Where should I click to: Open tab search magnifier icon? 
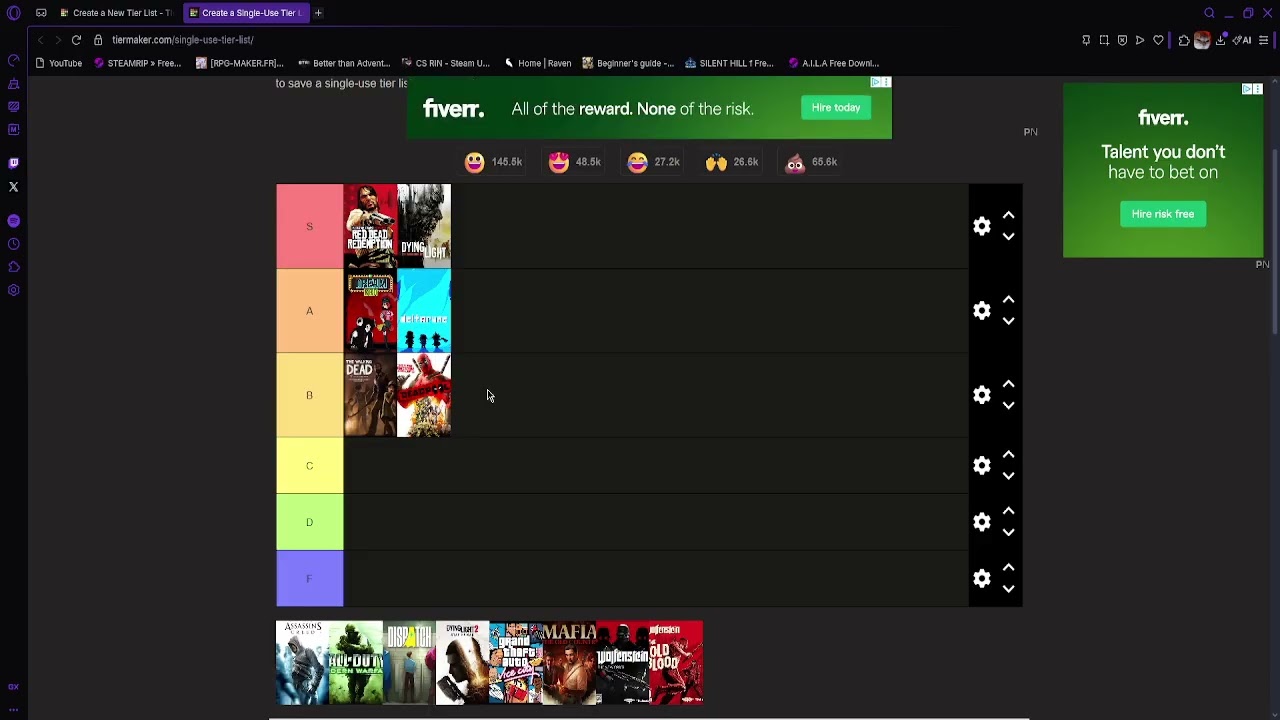click(1209, 13)
